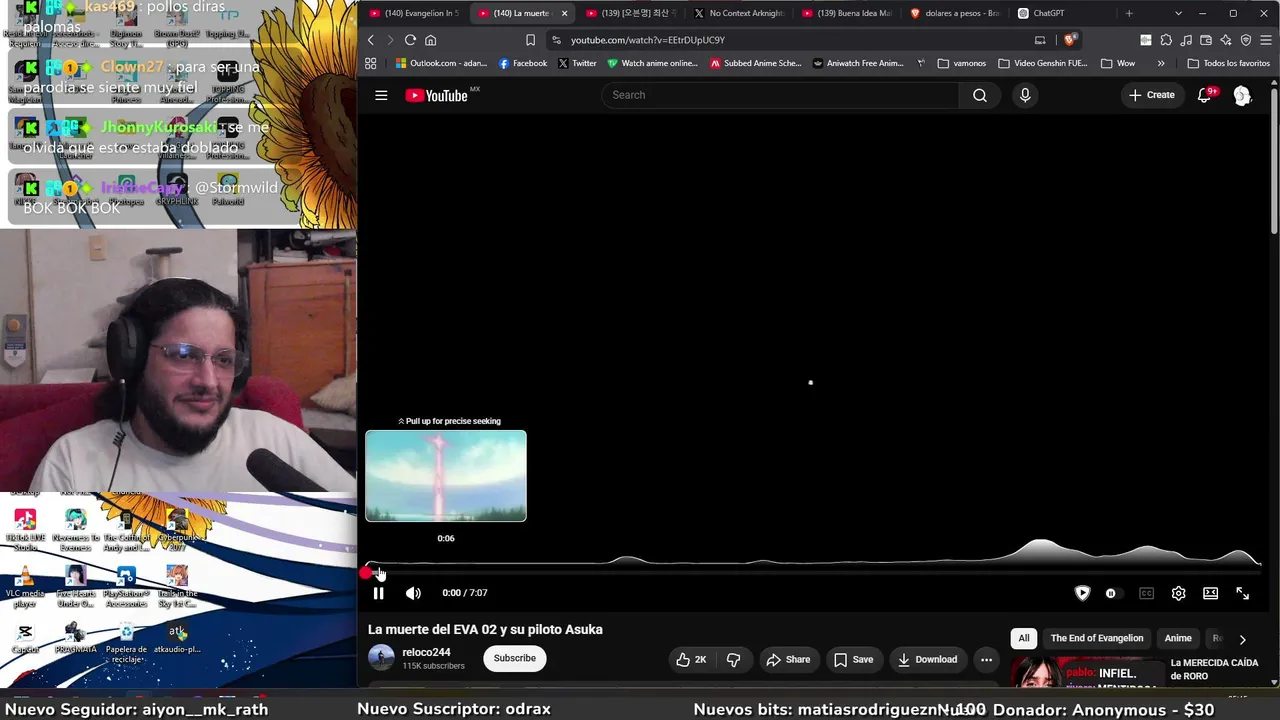The image size is (1280, 720).
Task: Show more filter chips with the arrow
Action: [1242, 639]
